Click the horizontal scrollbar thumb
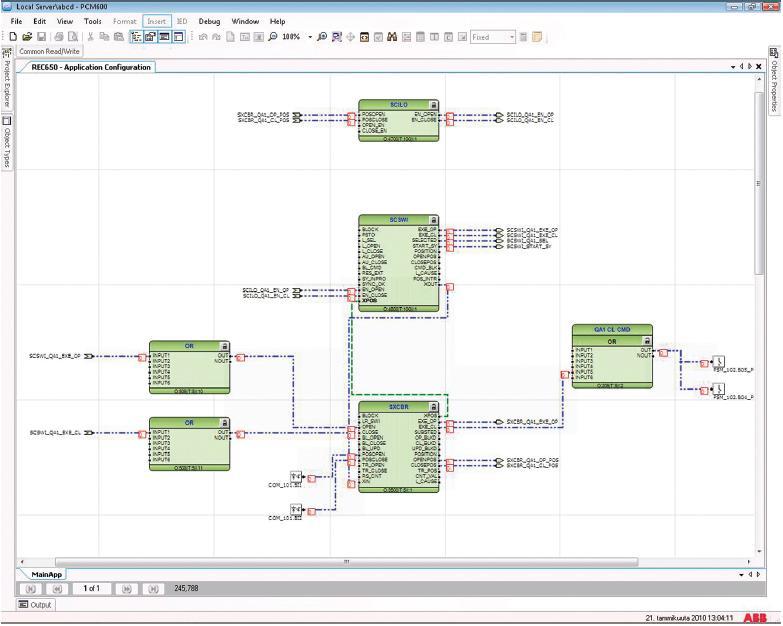The image size is (783, 626). click(346, 562)
